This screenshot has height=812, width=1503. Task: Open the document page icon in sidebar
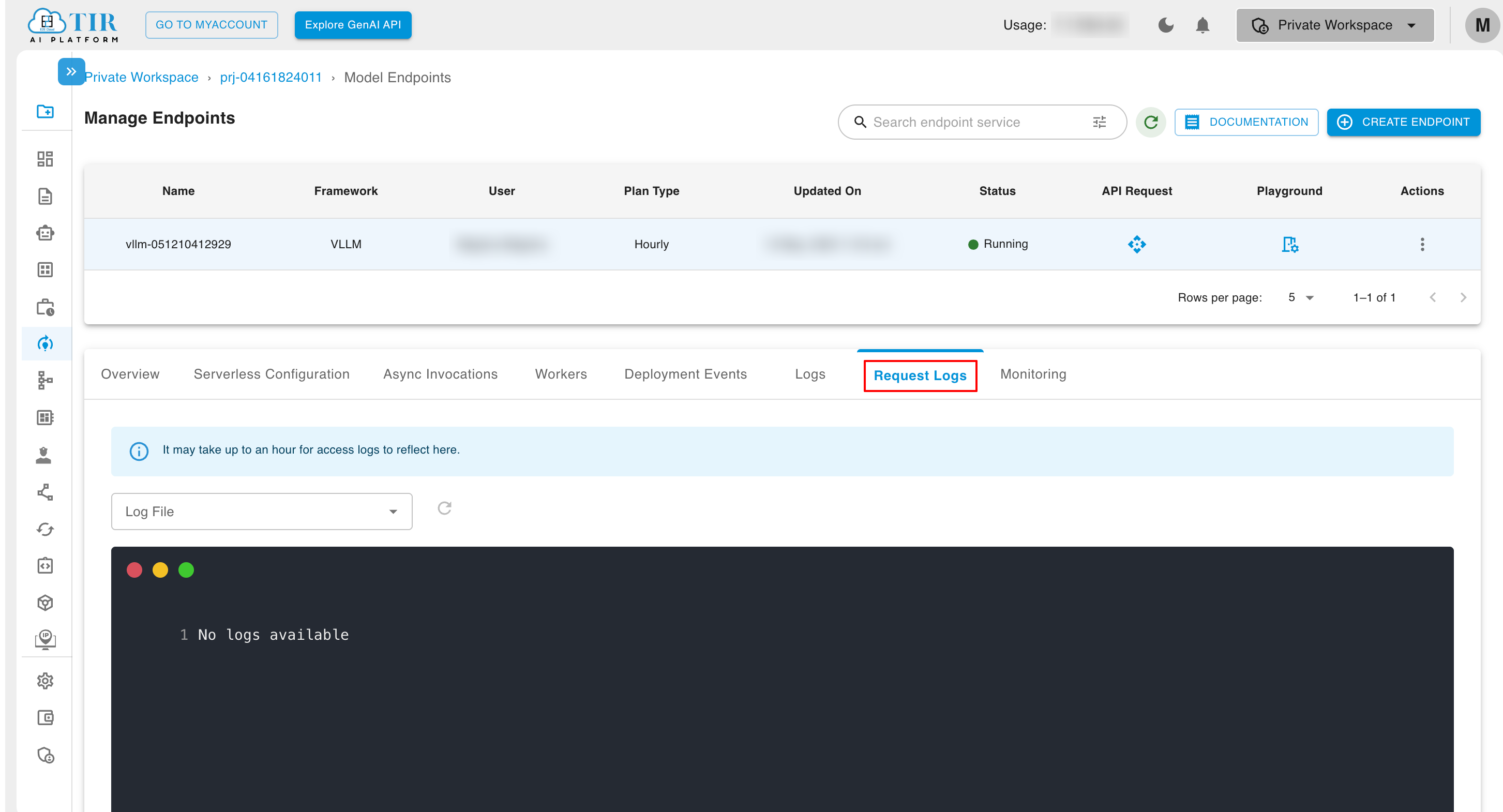(x=45, y=196)
